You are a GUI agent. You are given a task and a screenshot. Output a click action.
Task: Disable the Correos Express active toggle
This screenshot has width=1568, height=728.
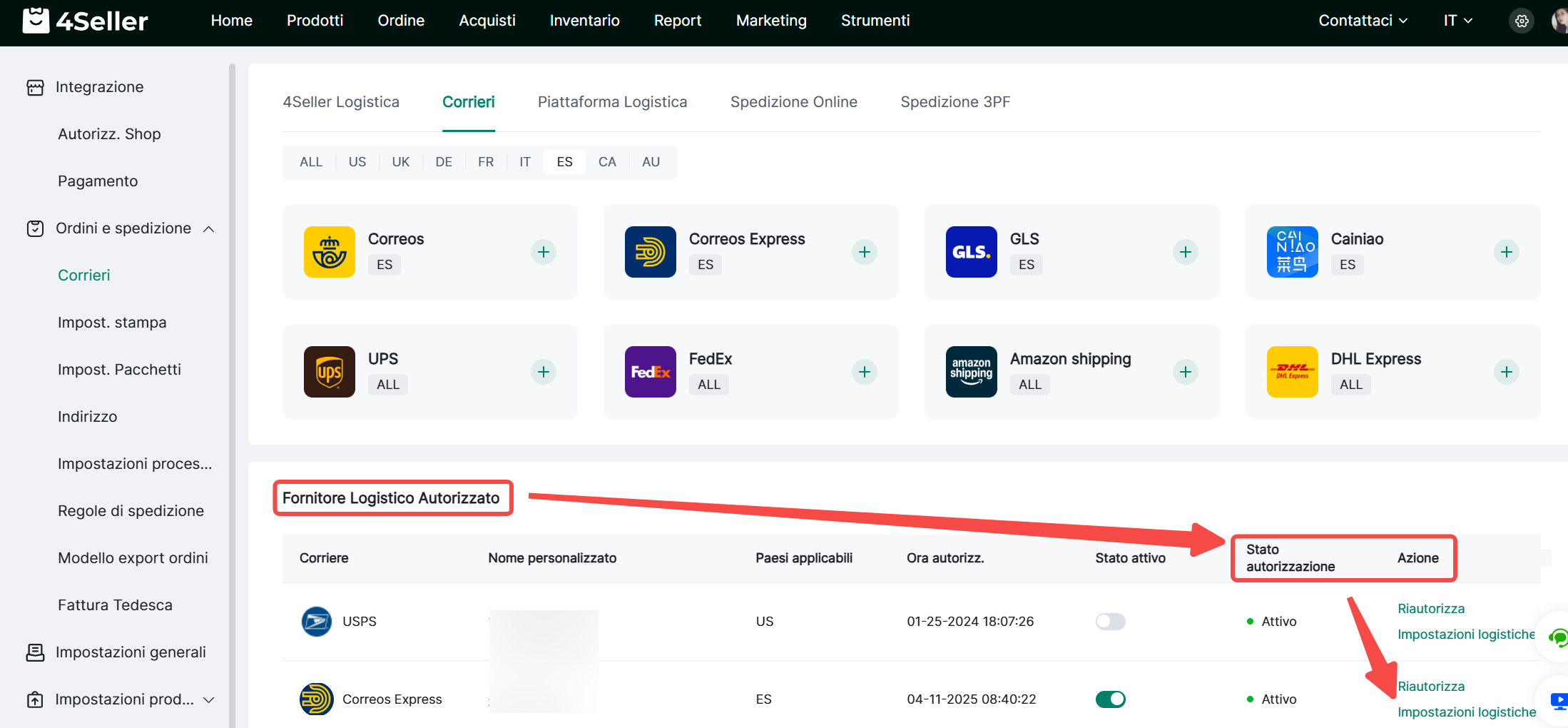[1110, 699]
